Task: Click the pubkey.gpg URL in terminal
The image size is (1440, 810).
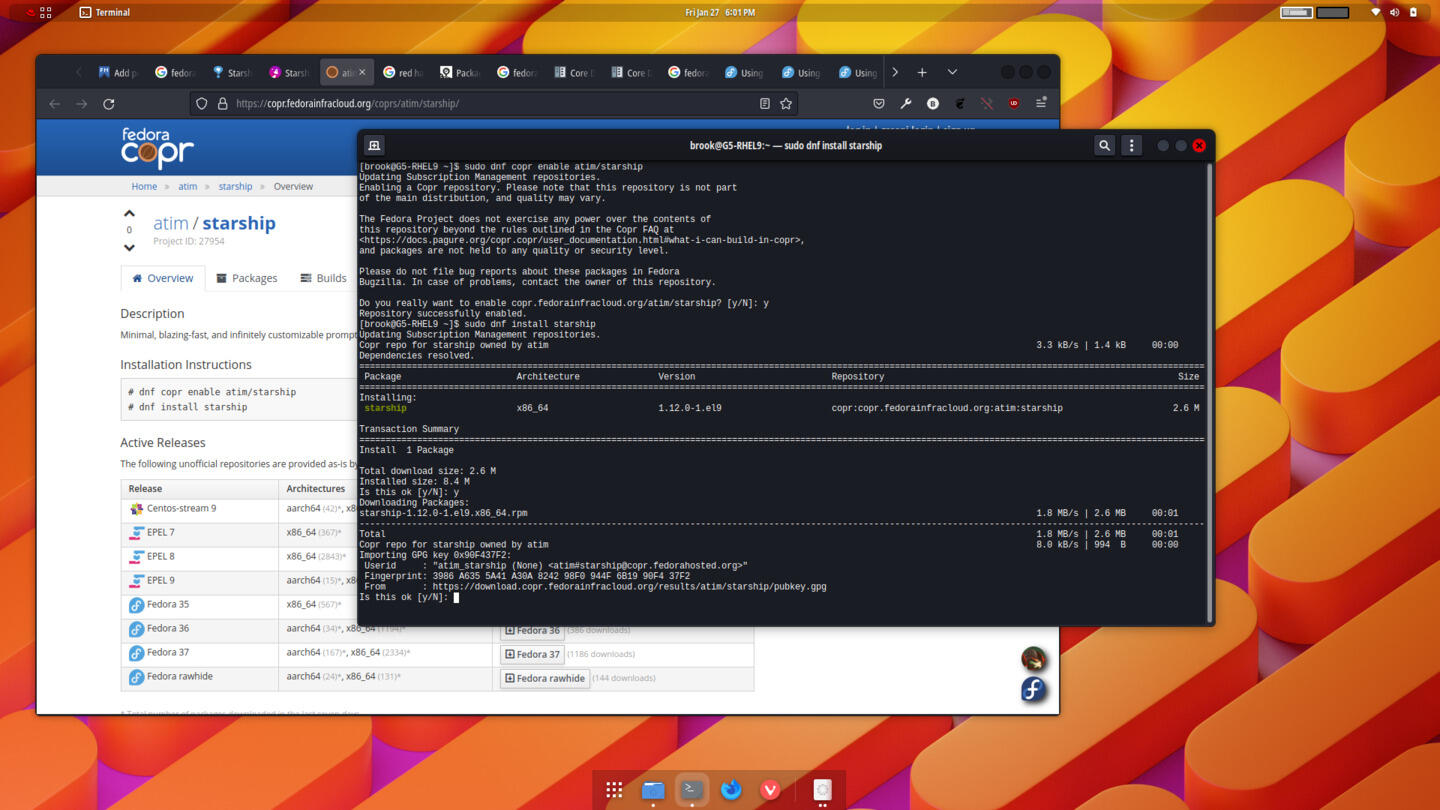Action: click(x=629, y=587)
